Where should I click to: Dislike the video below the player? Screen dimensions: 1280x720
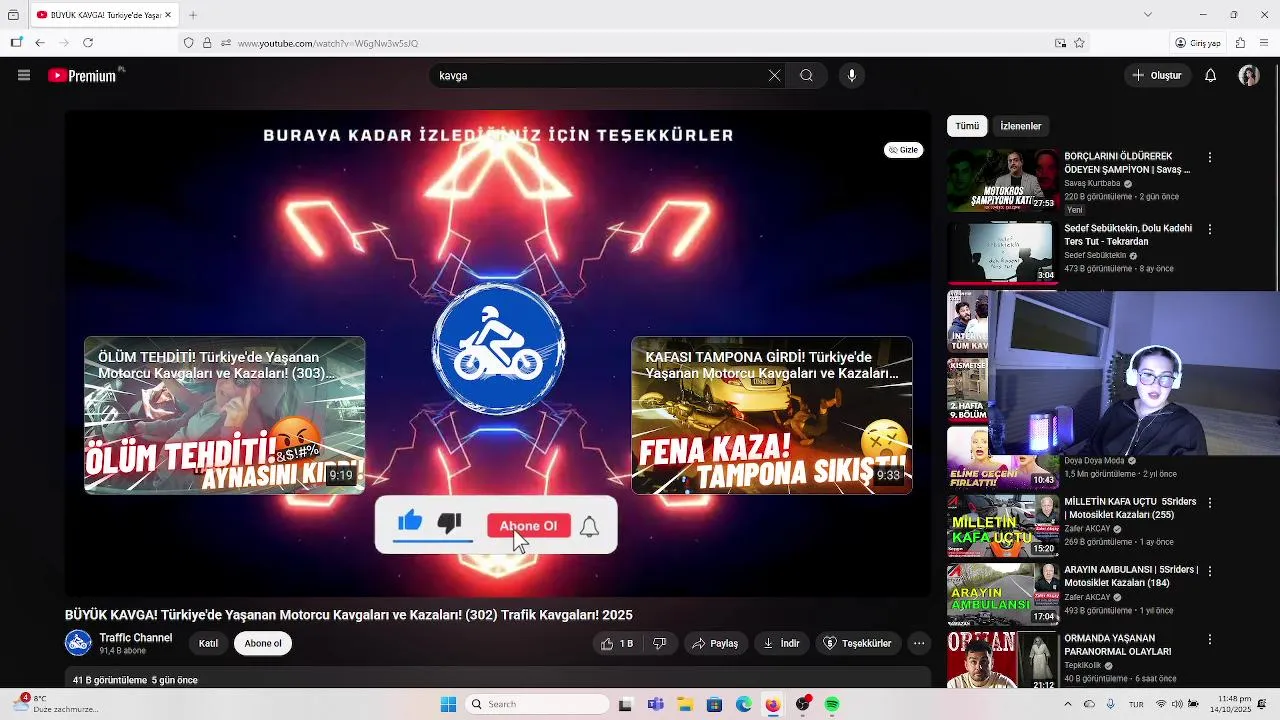point(659,644)
